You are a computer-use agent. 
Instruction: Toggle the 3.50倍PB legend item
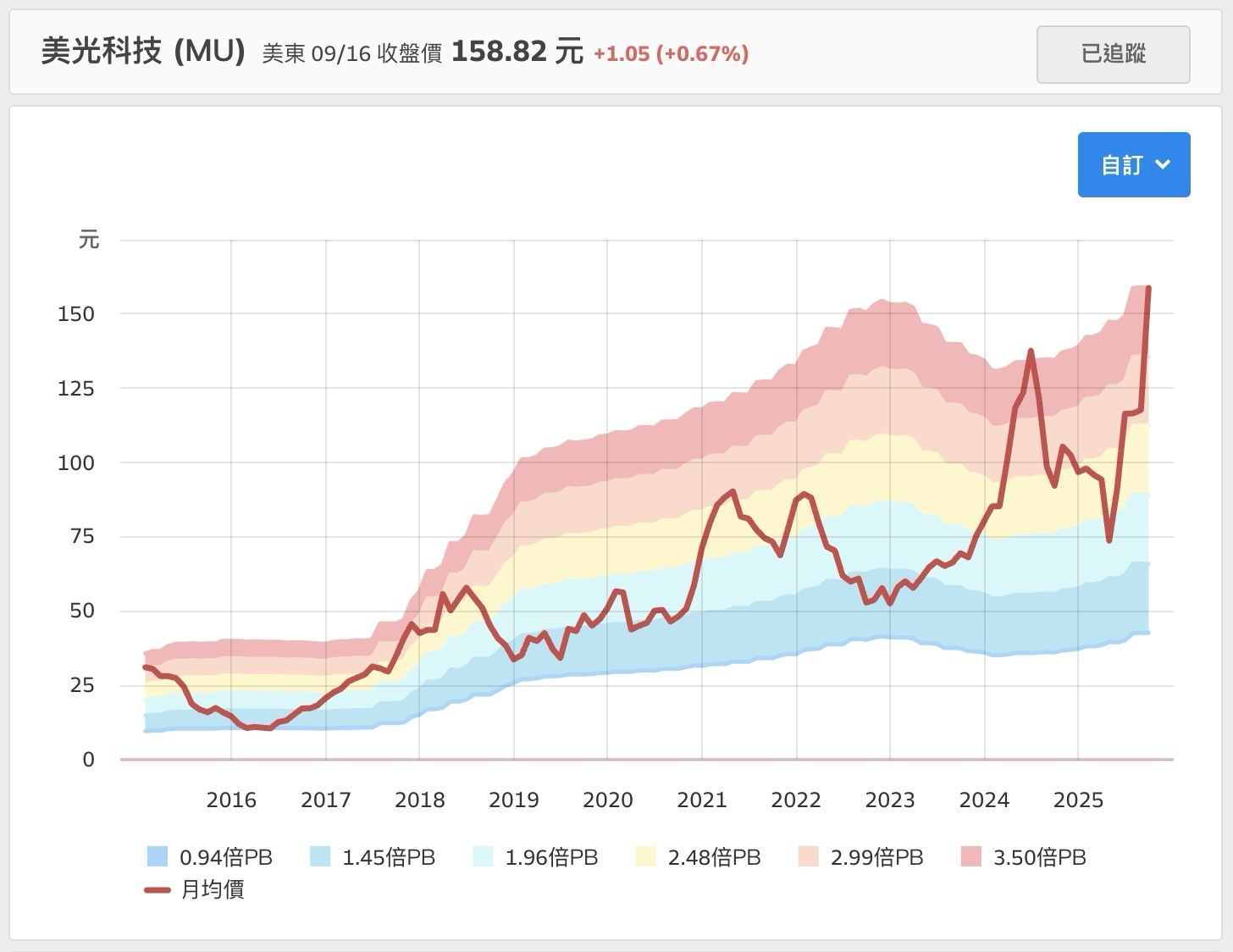pos(1023,857)
